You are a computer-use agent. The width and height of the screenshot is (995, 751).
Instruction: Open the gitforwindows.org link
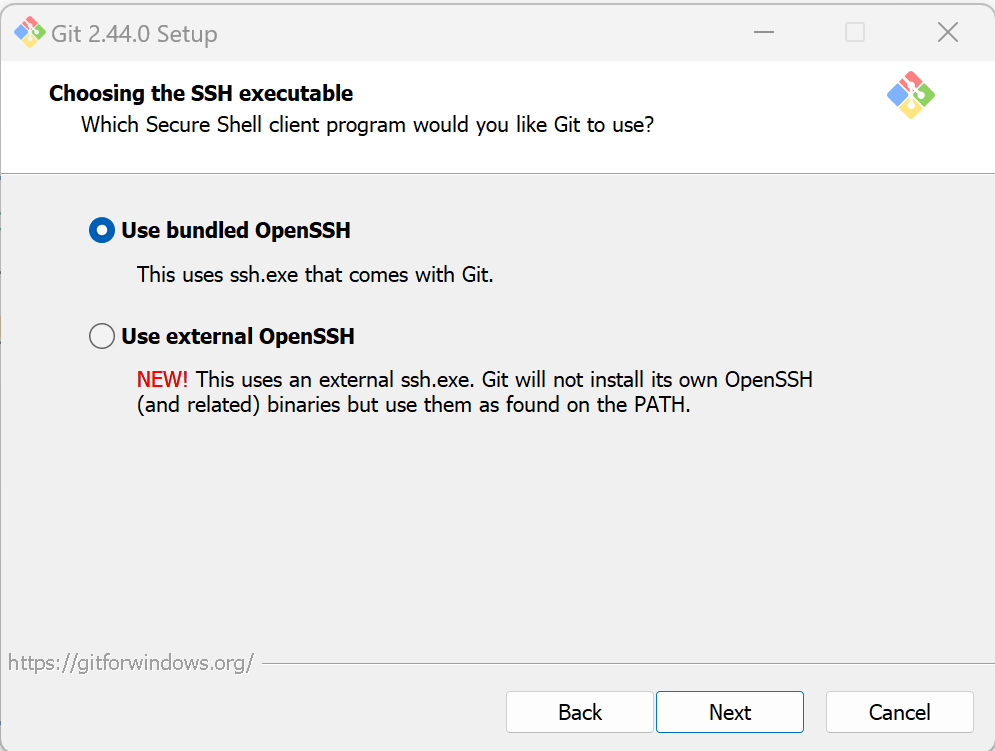131,662
